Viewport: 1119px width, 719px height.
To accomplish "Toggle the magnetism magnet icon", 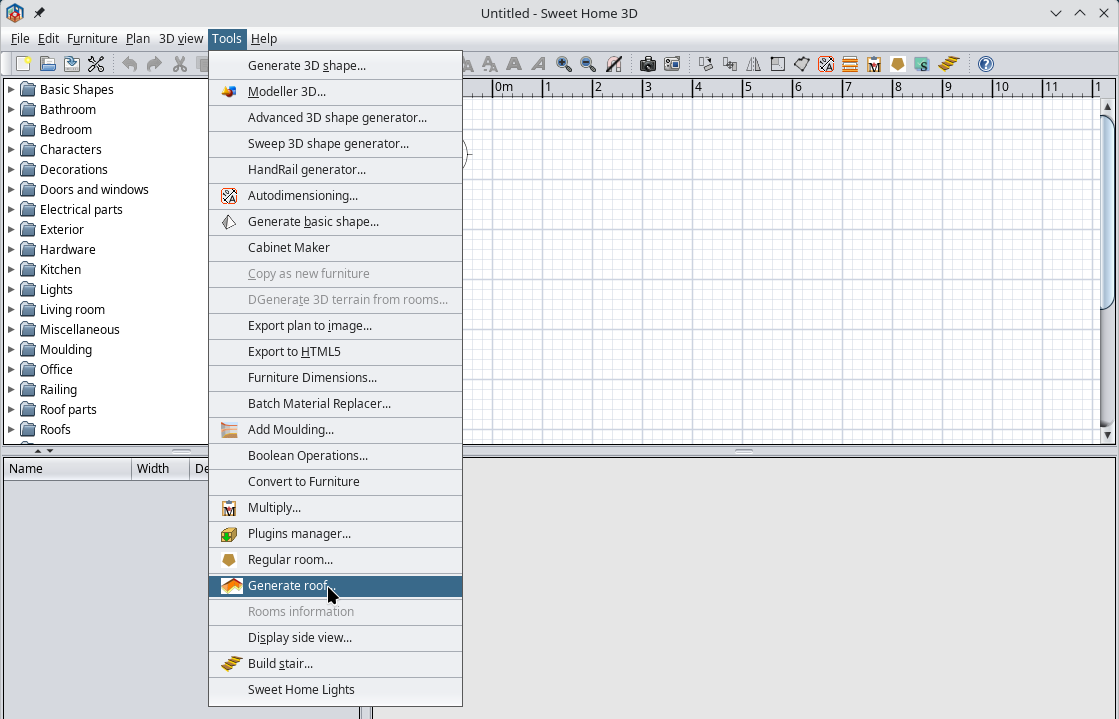I will point(614,64).
